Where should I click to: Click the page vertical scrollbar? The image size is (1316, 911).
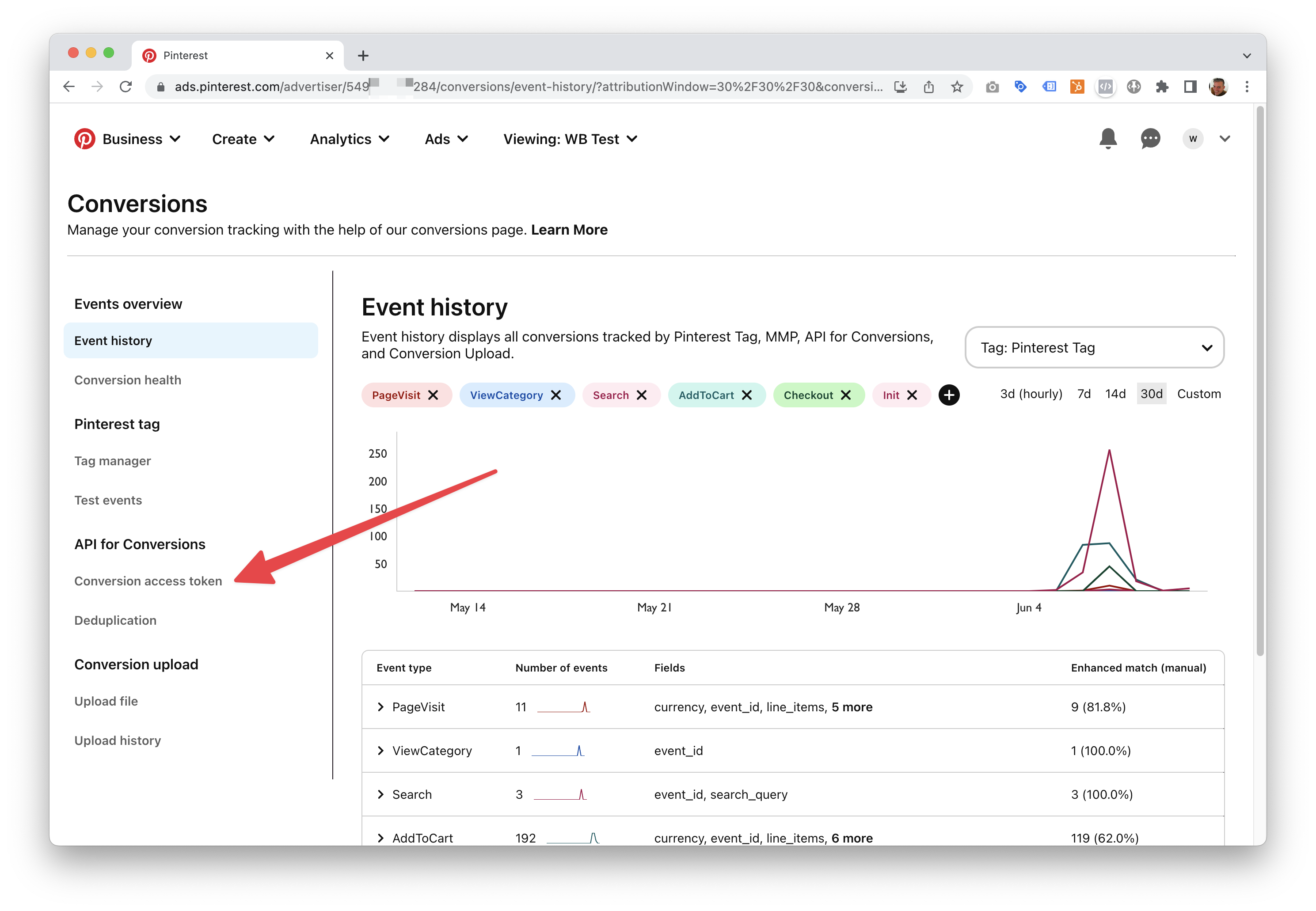[x=1260, y=377]
